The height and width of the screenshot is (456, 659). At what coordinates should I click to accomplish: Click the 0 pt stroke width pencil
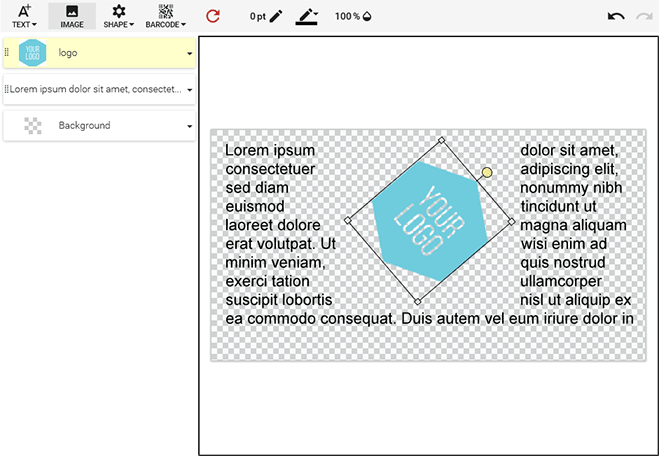[266, 16]
